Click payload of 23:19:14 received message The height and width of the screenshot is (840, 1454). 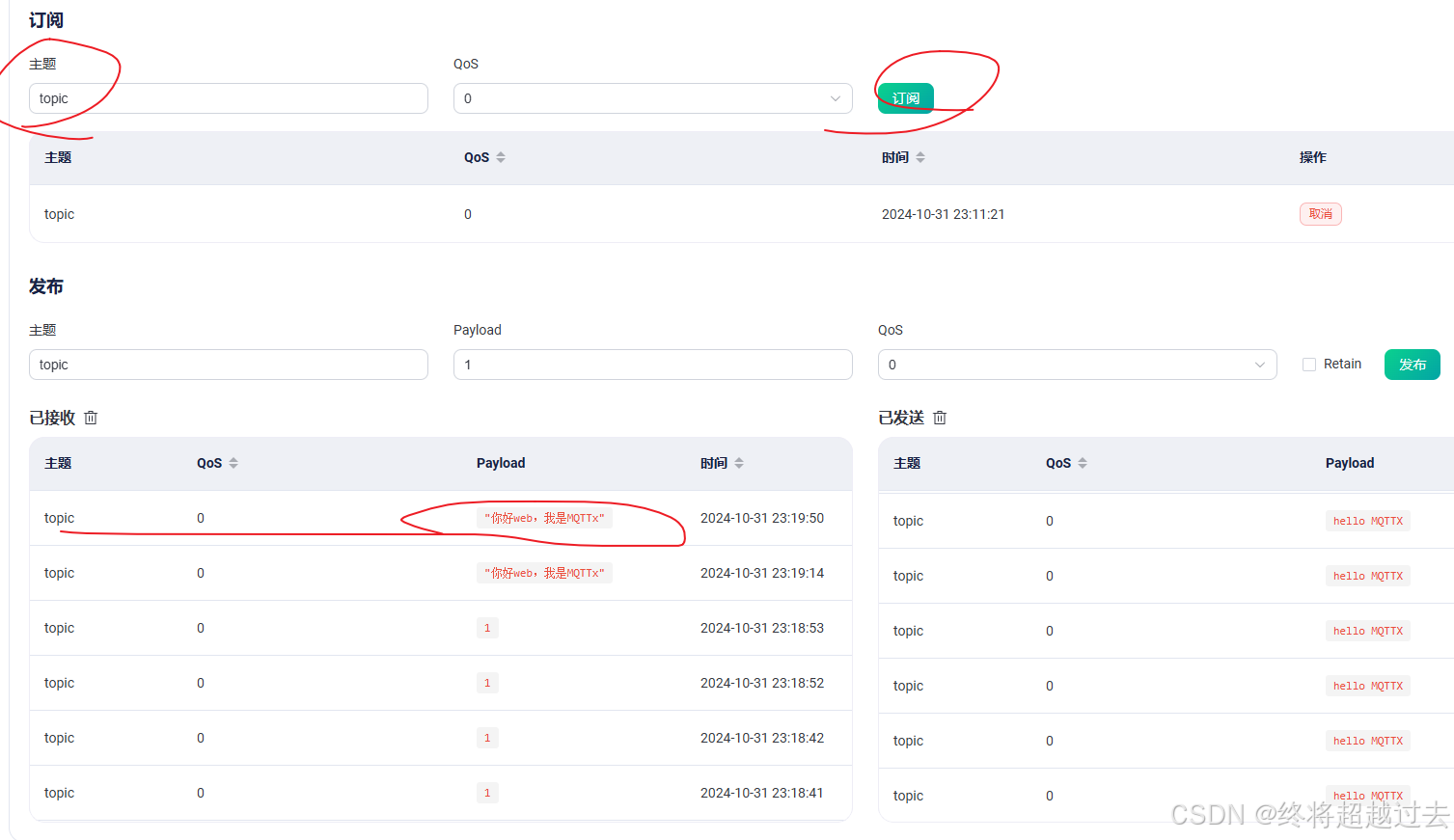click(544, 573)
